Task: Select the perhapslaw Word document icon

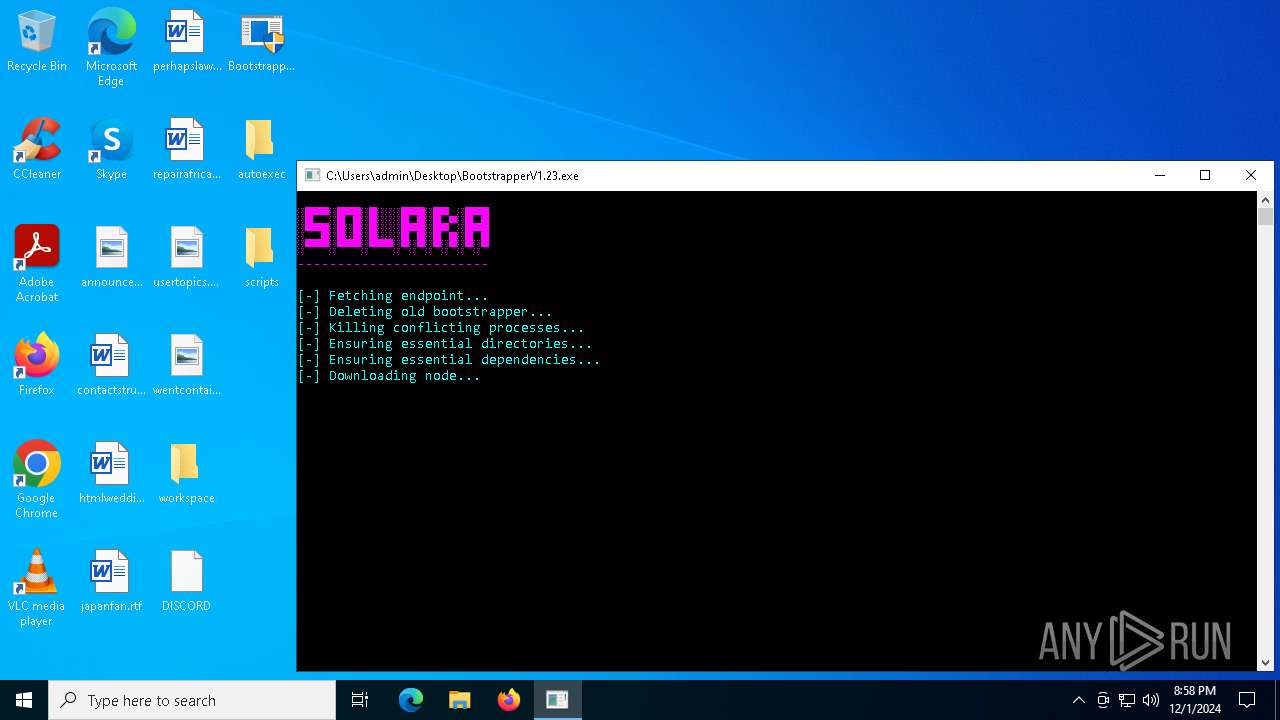Action: [186, 42]
